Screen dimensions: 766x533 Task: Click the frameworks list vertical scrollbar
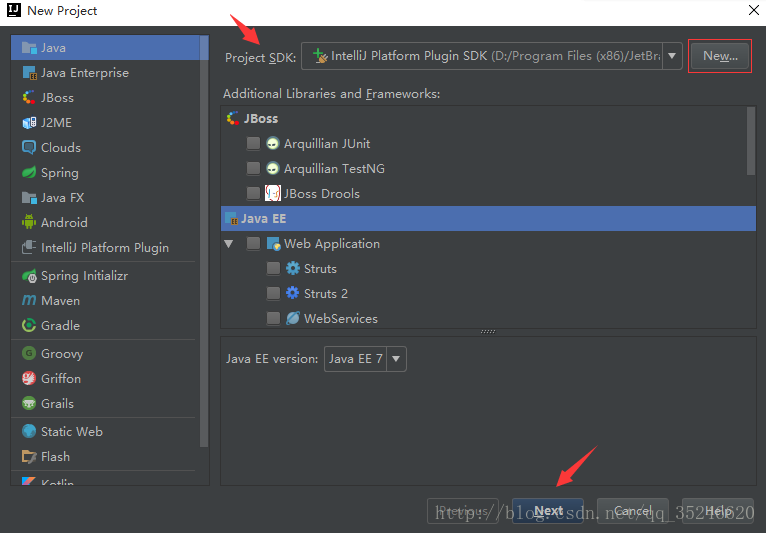751,141
